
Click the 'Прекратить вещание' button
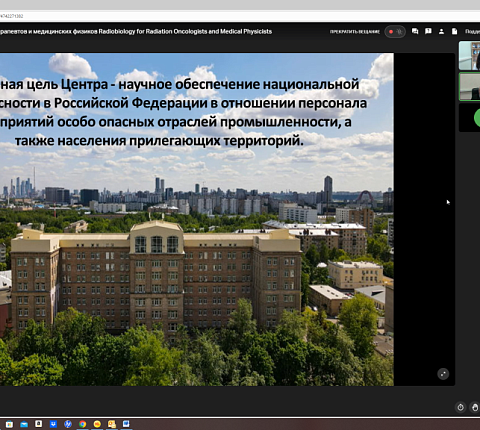click(355, 32)
